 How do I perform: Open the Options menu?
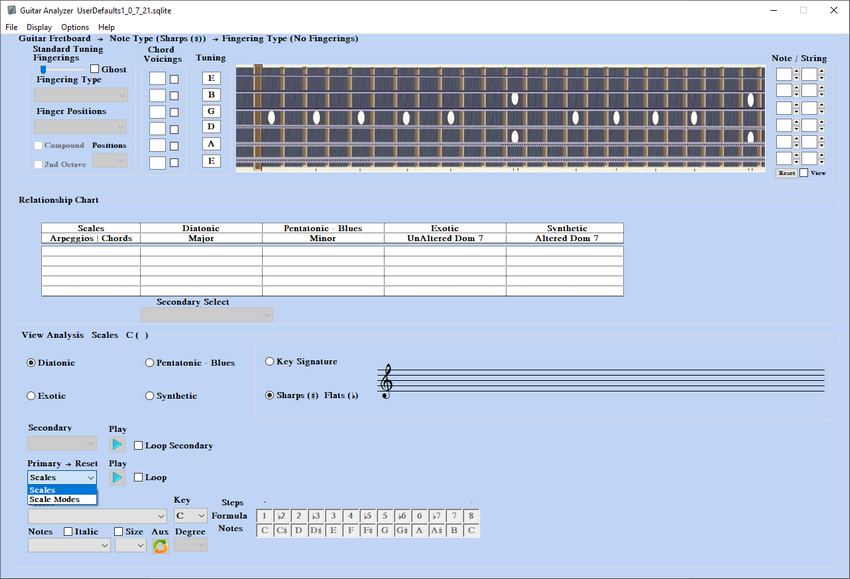(x=75, y=27)
